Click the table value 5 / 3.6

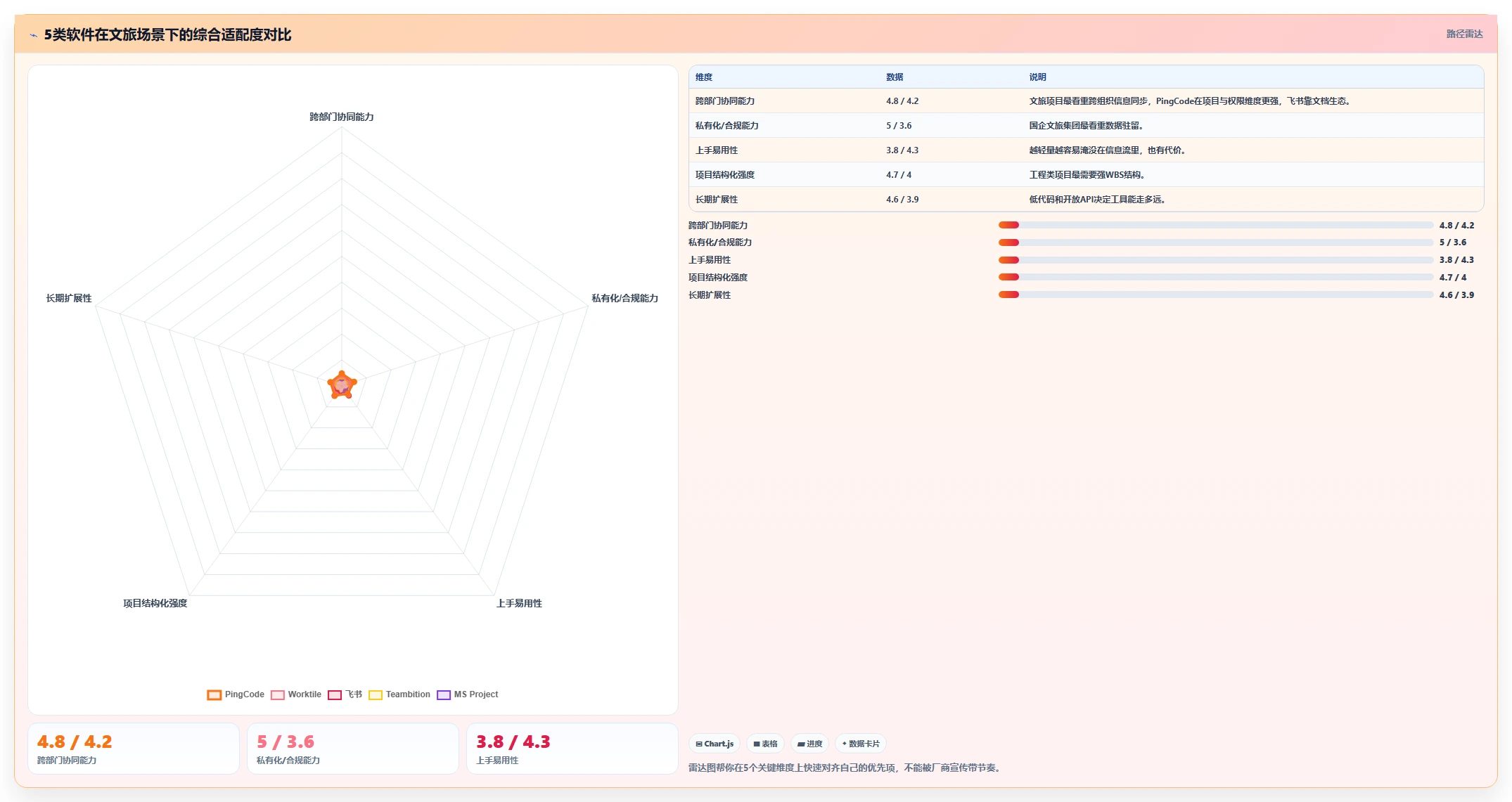pyautogui.click(x=899, y=126)
